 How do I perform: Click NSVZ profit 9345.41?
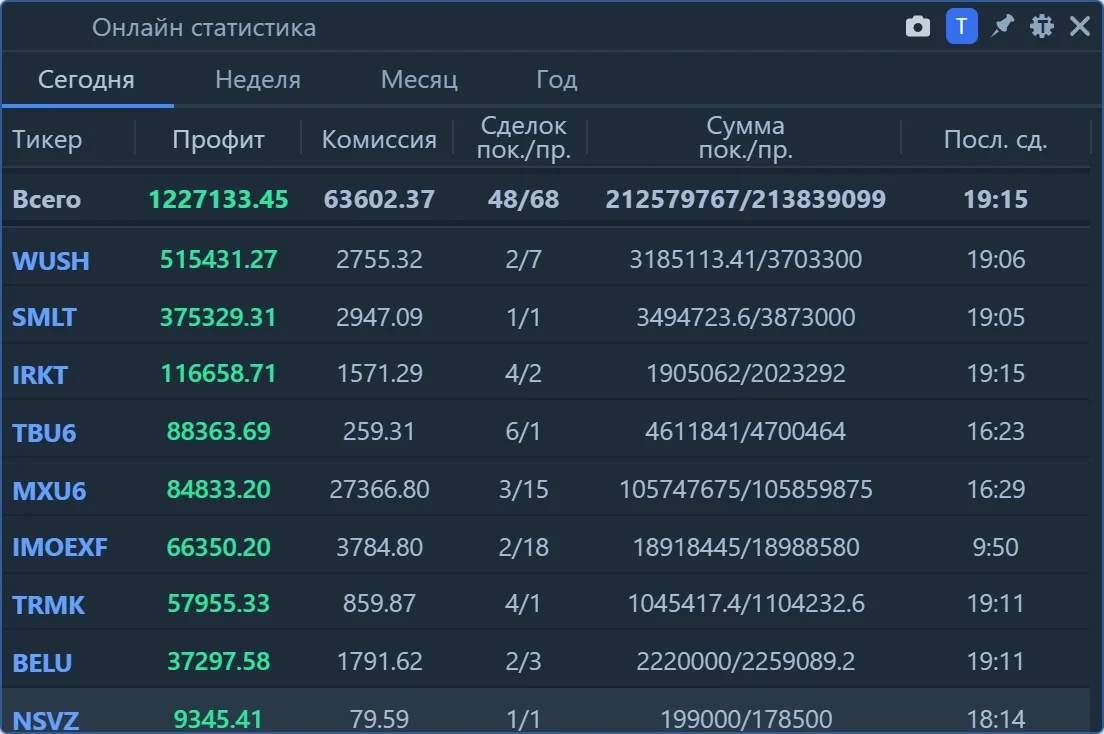(218, 719)
